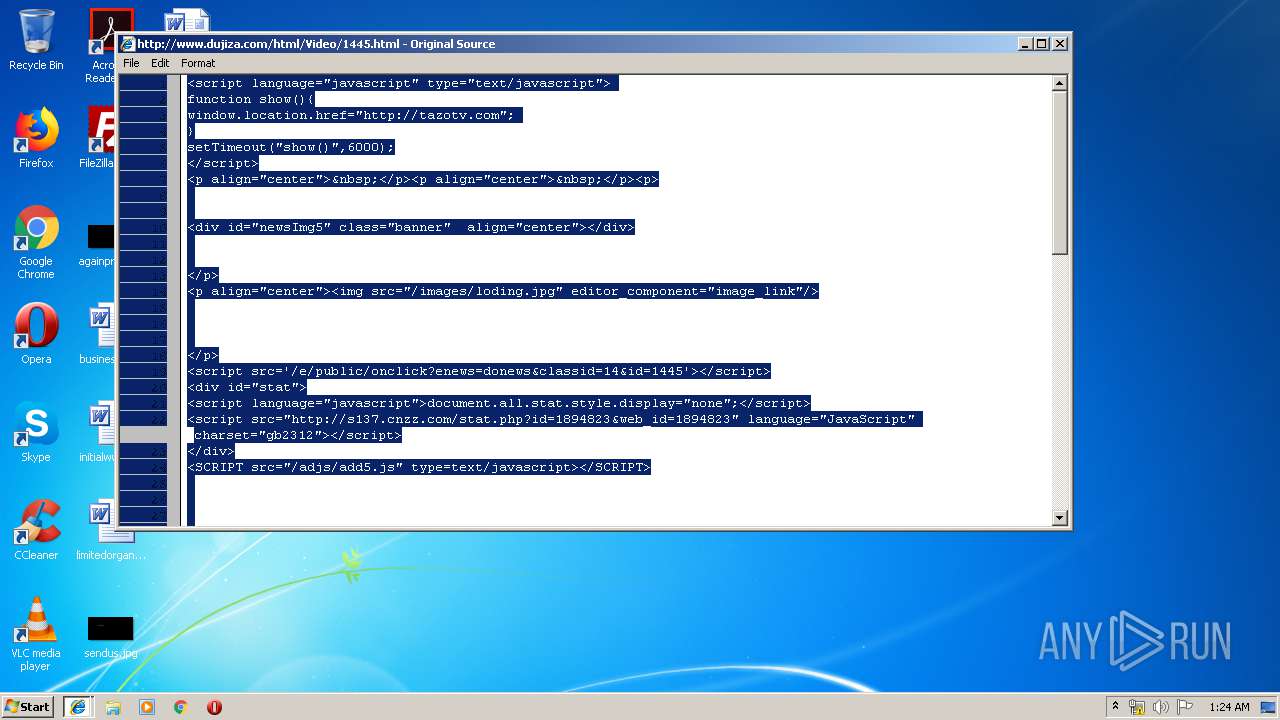Click the network status tray icon
Viewport: 1280px width, 720px height.
pyautogui.click(x=1137, y=707)
